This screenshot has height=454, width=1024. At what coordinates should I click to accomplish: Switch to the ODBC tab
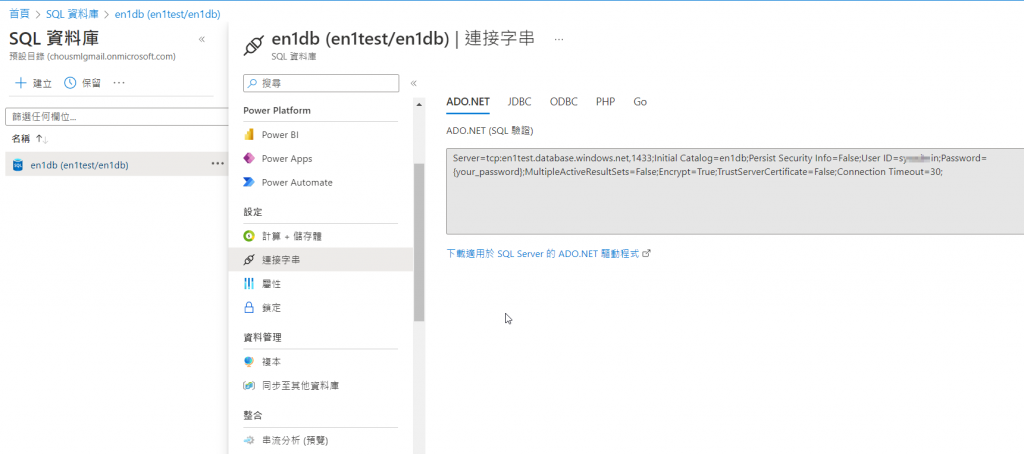click(564, 102)
